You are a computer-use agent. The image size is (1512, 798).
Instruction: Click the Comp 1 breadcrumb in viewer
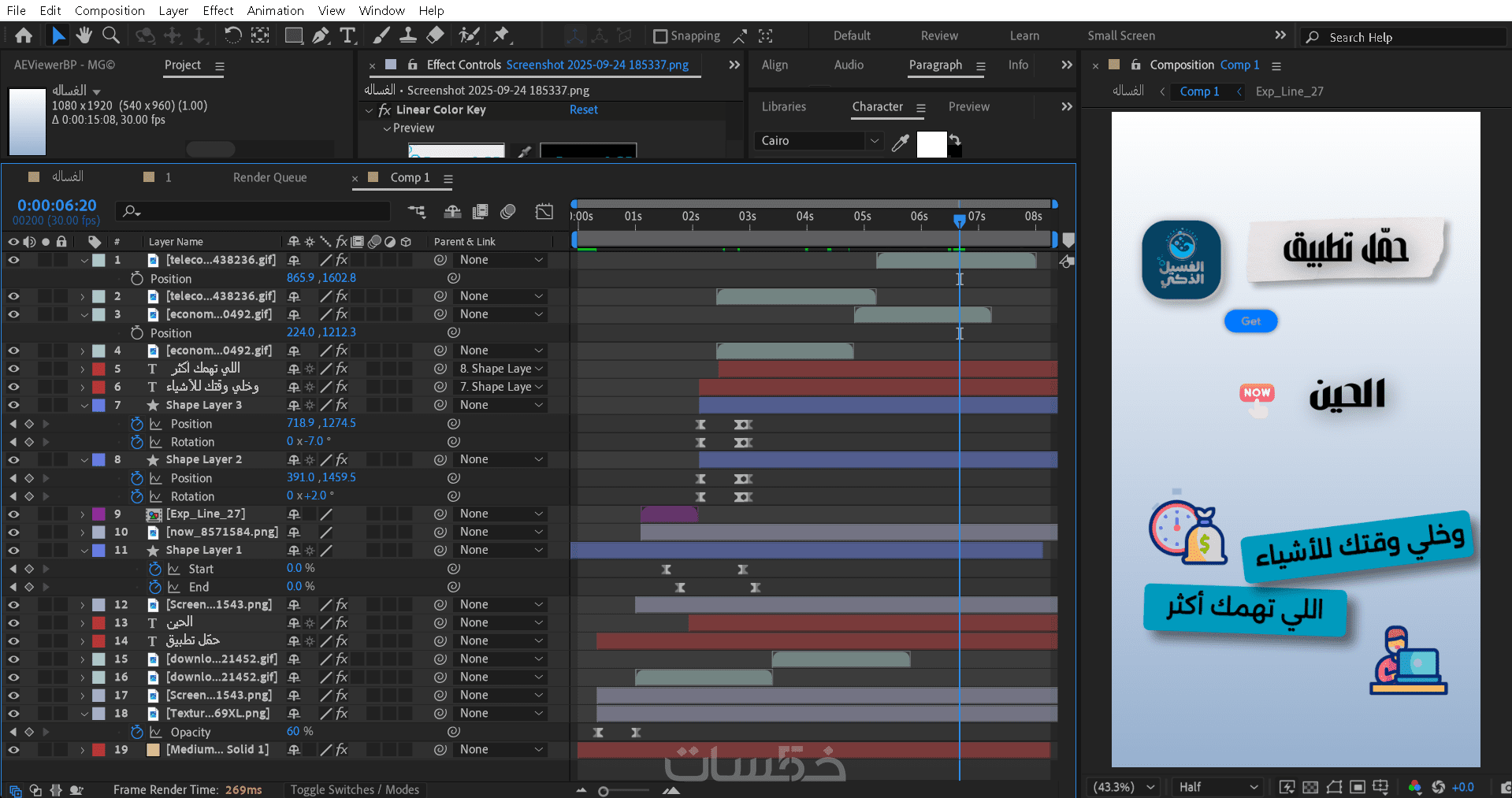pos(1199,91)
